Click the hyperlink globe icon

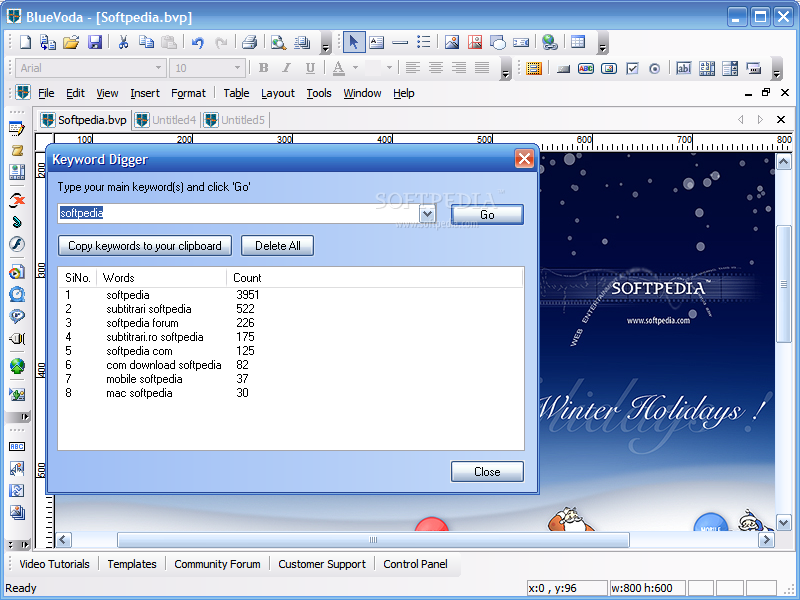pos(549,42)
